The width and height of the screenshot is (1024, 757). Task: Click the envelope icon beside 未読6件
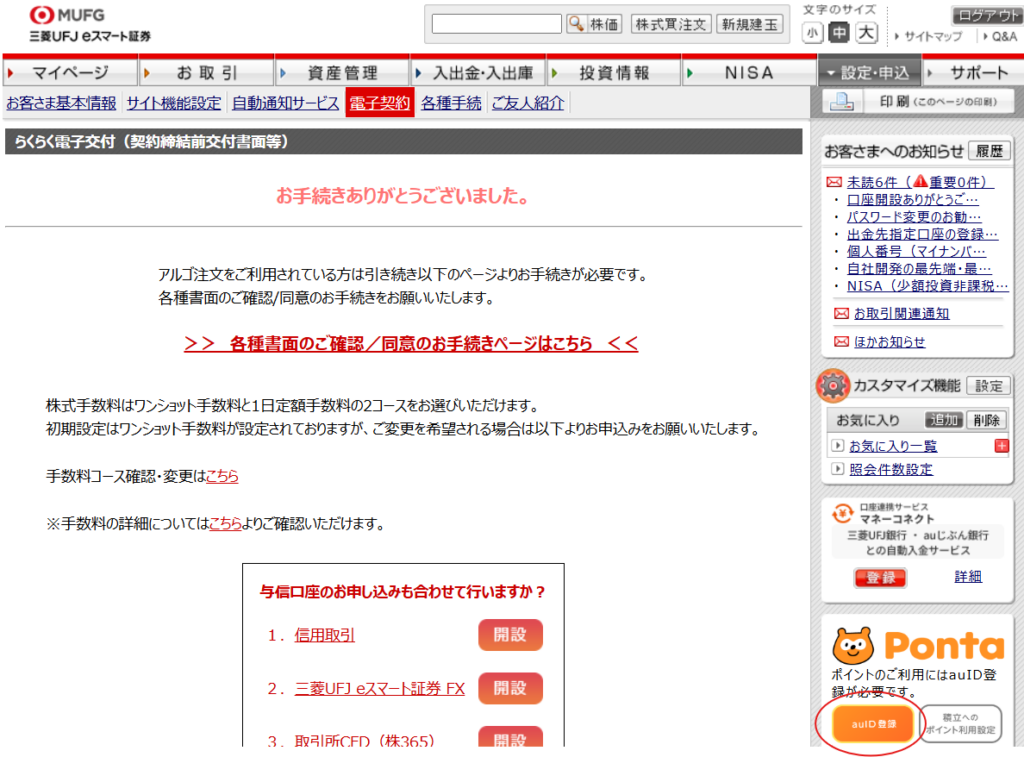pos(834,182)
